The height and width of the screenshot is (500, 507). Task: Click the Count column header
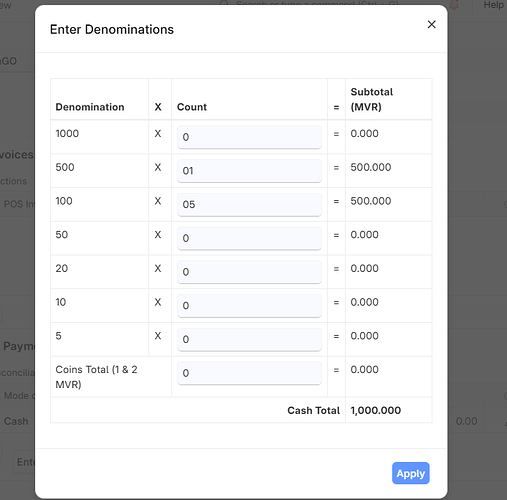click(x=192, y=107)
